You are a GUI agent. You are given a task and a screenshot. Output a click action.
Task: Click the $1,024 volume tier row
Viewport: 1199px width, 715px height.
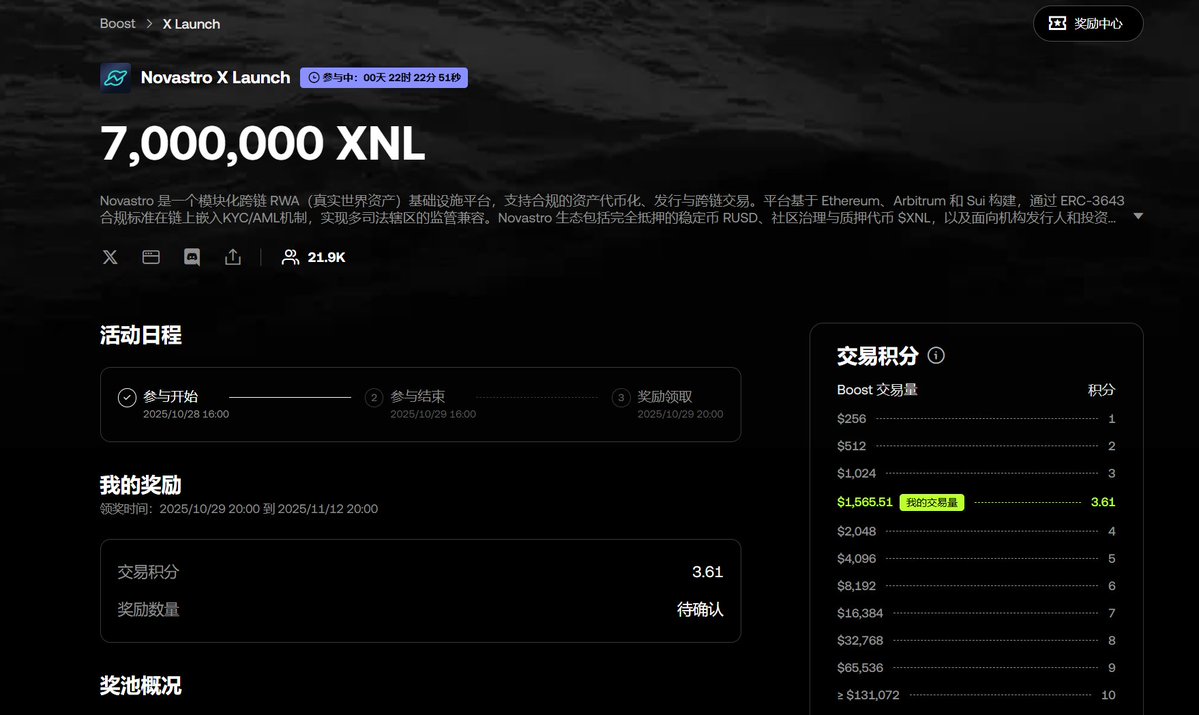pyautogui.click(x=976, y=473)
